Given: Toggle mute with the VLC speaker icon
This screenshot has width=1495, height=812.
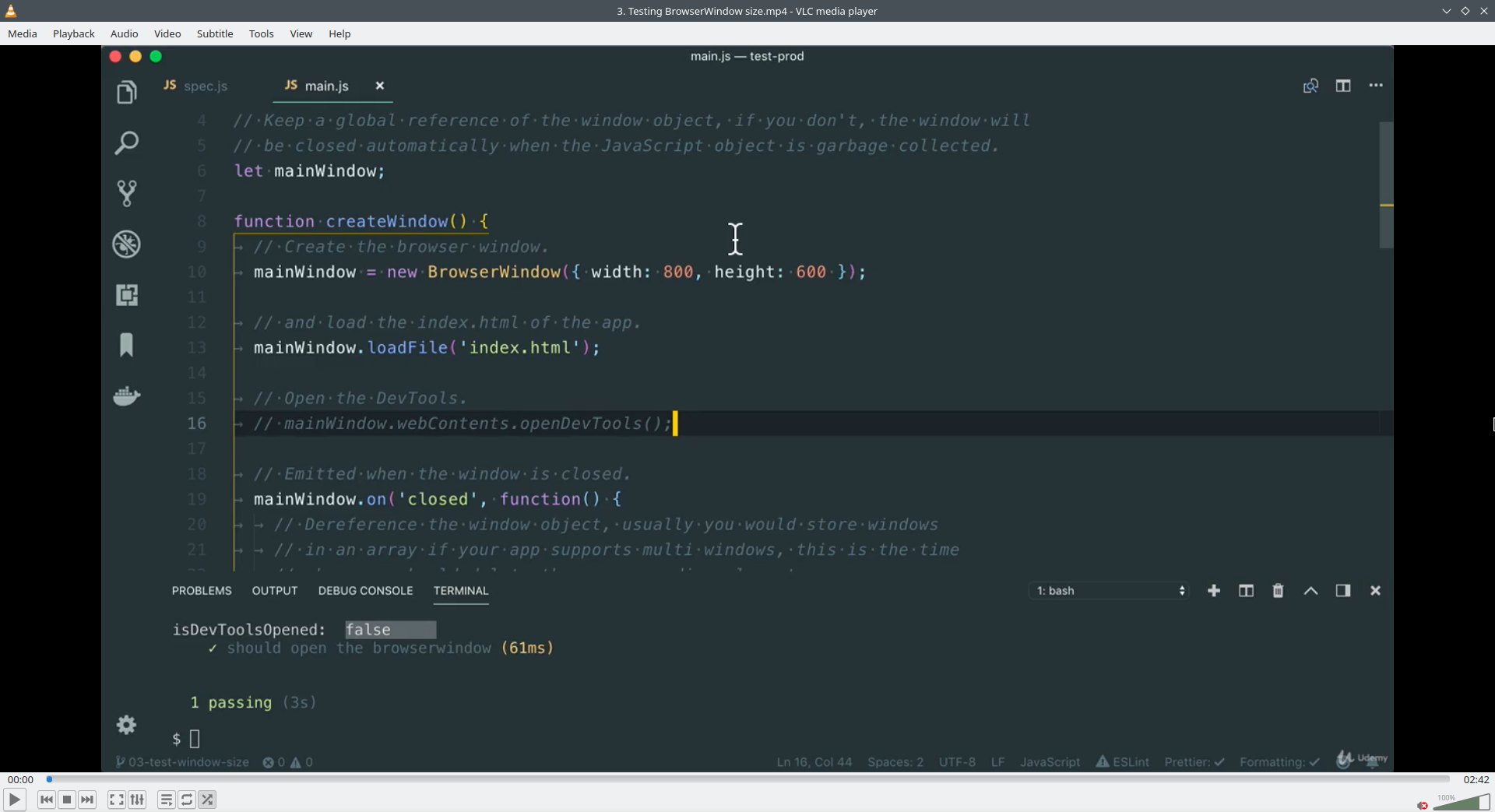Looking at the screenshot, I should [1423, 805].
